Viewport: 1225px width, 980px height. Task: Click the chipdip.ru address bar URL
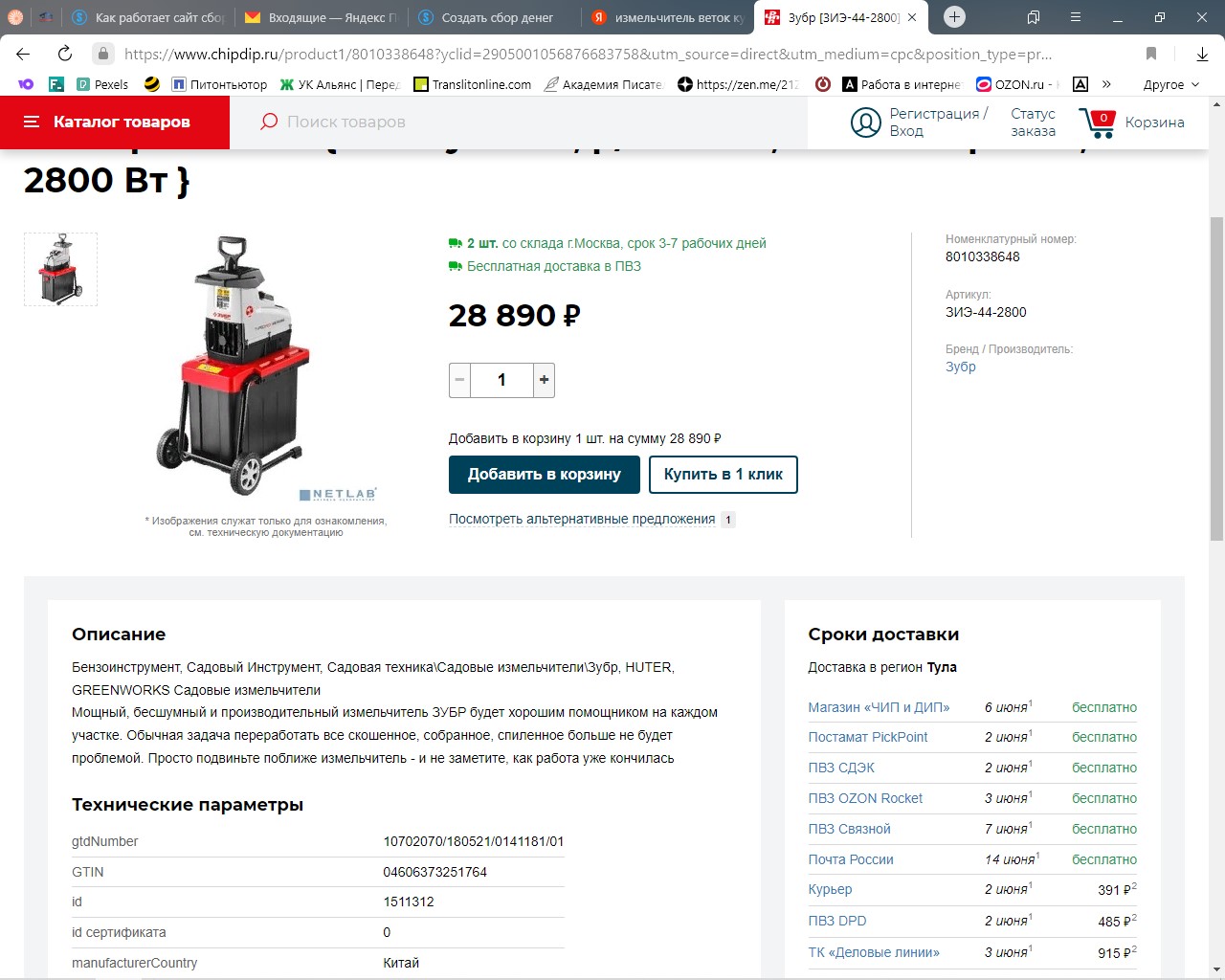pos(588,55)
